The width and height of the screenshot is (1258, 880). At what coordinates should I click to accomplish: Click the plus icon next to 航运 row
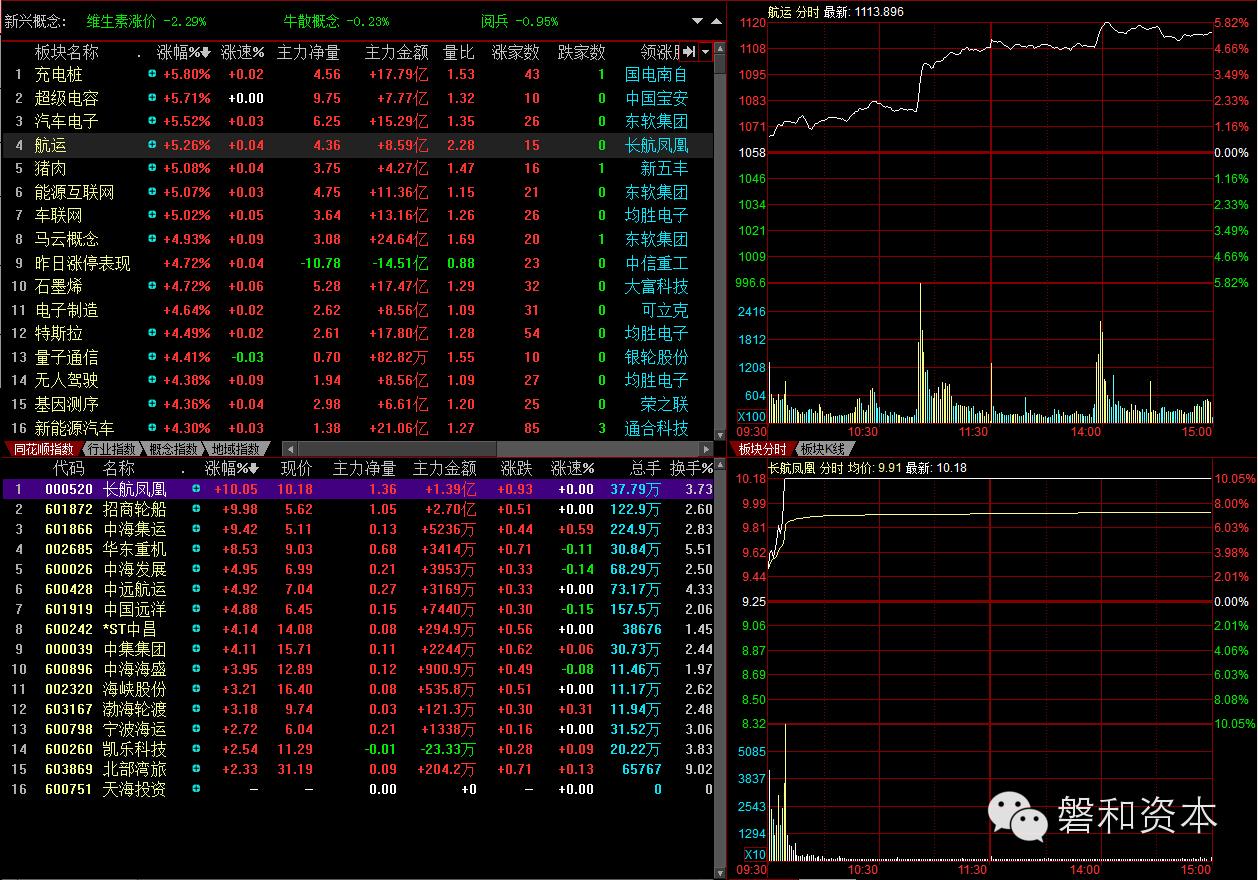(x=152, y=146)
